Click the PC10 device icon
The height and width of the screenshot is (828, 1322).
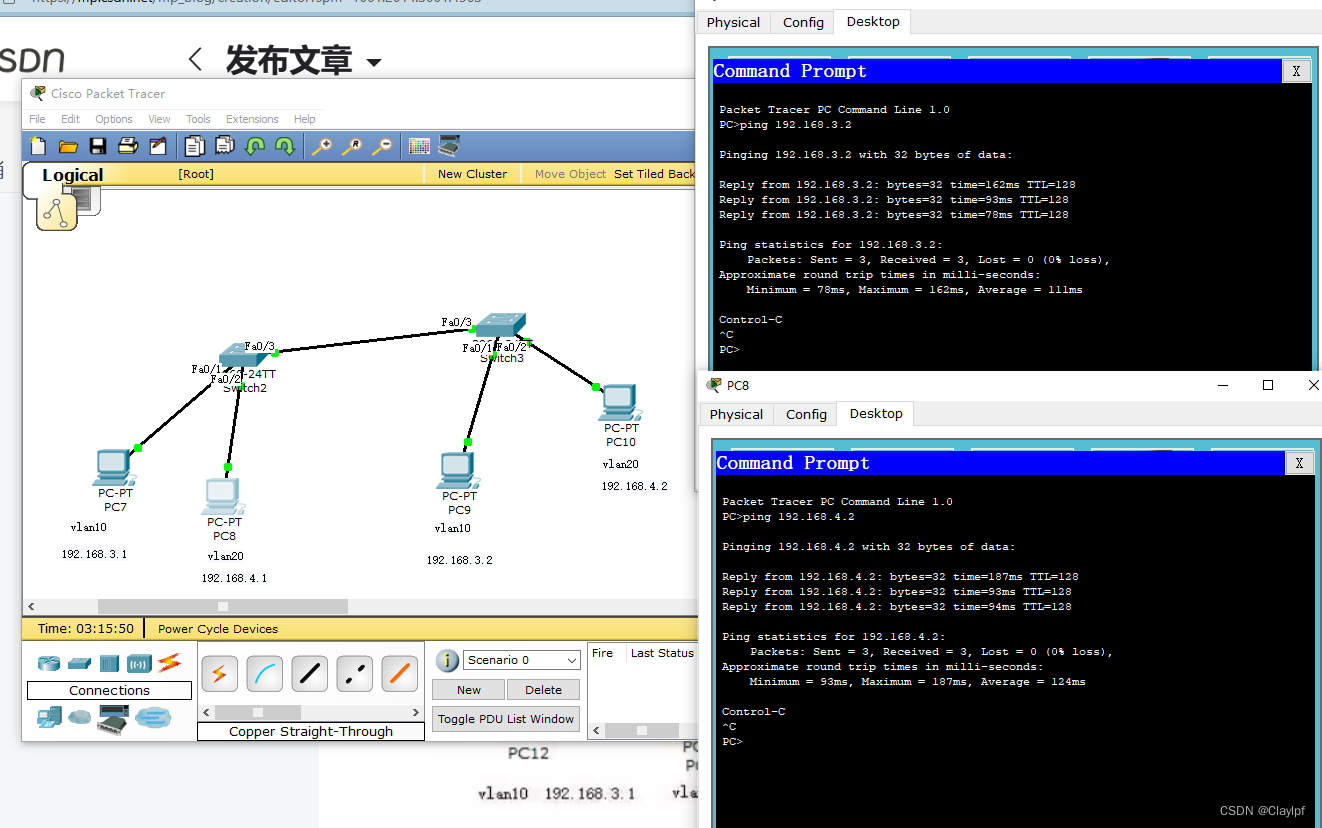point(619,402)
